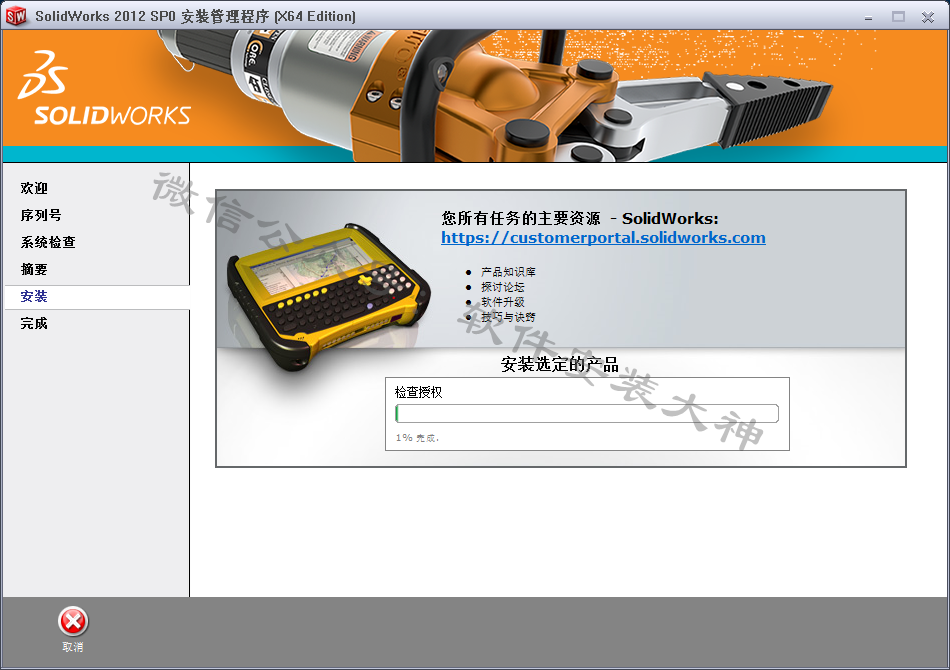Click the red cancel X icon
Image resolution: width=950 pixels, height=670 pixels.
(x=73, y=622)
